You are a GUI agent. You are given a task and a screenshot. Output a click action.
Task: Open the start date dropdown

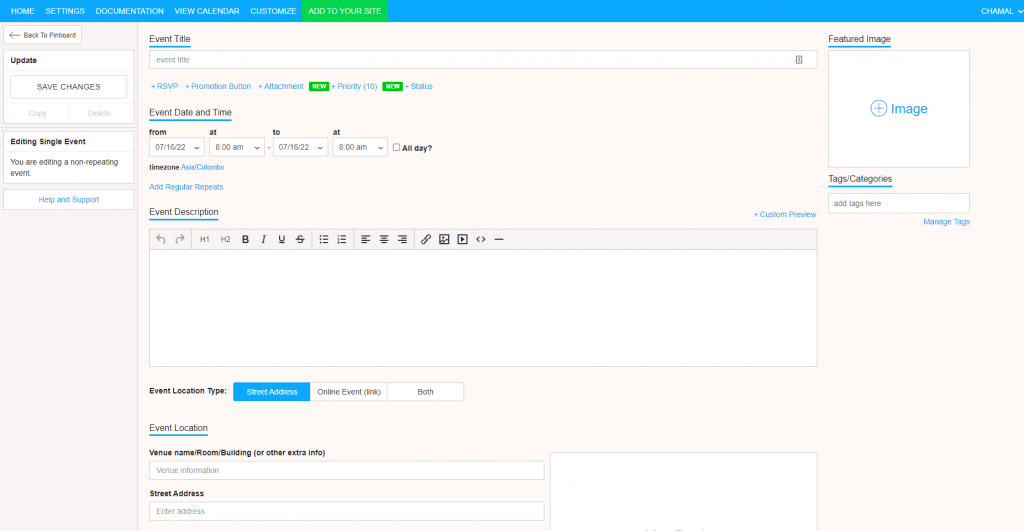(176, 147)
